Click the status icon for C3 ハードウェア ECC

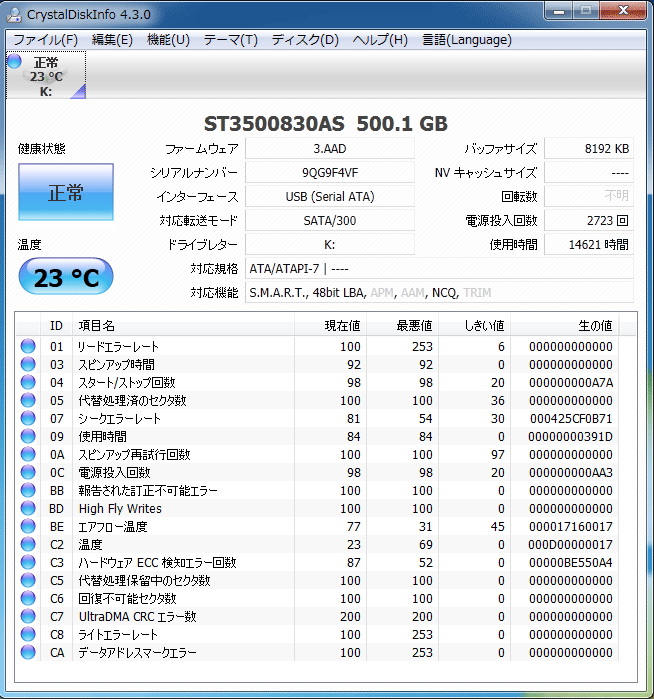tap(28, 562)
